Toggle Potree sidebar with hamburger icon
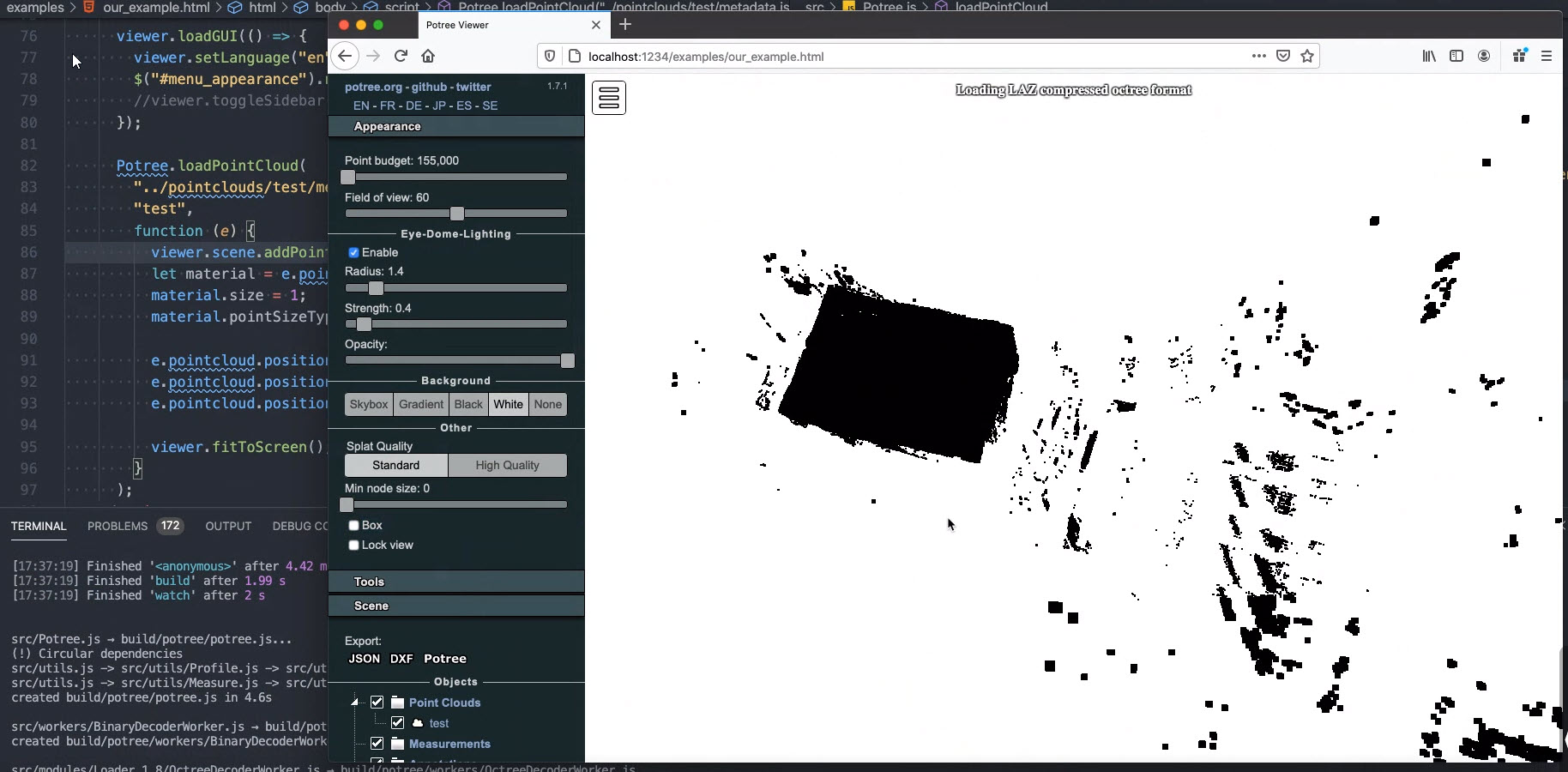 click(x=609, y=98)
